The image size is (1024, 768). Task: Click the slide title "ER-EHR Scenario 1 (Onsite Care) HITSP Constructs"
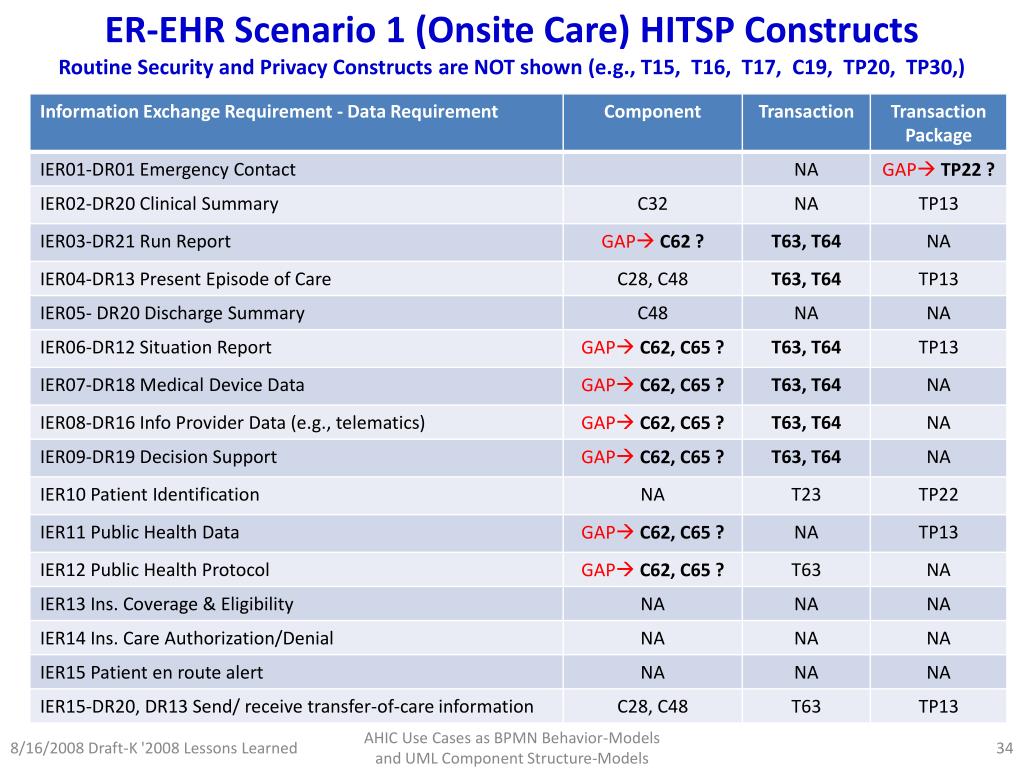(x=511, y=31)
